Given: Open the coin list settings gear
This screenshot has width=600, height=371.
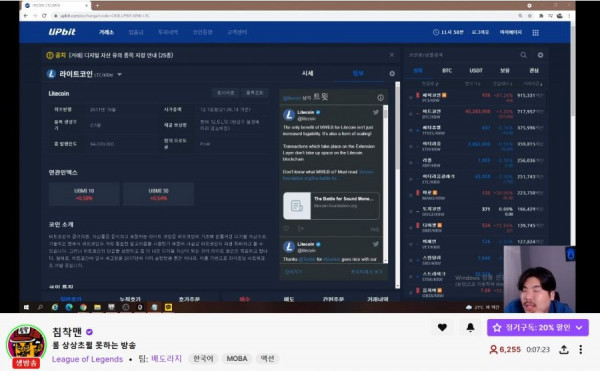Looking at the screenshot, I should click(540, 55).
